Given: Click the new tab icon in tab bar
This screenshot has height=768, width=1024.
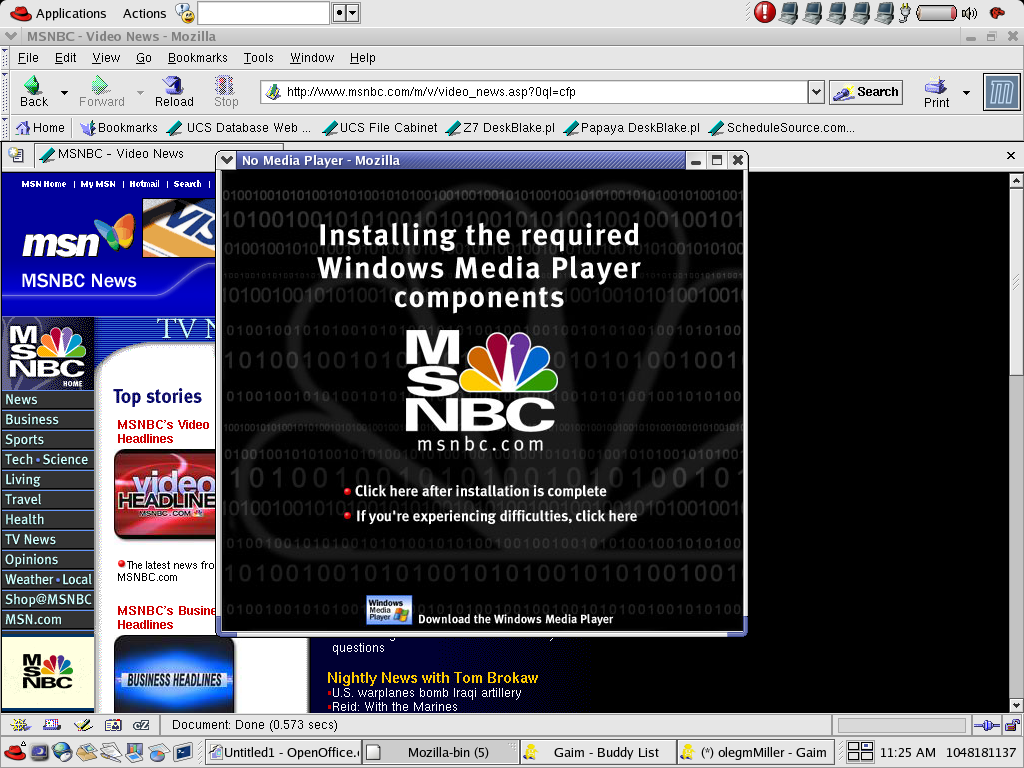Looking at the screenshot, I should 16,155.
